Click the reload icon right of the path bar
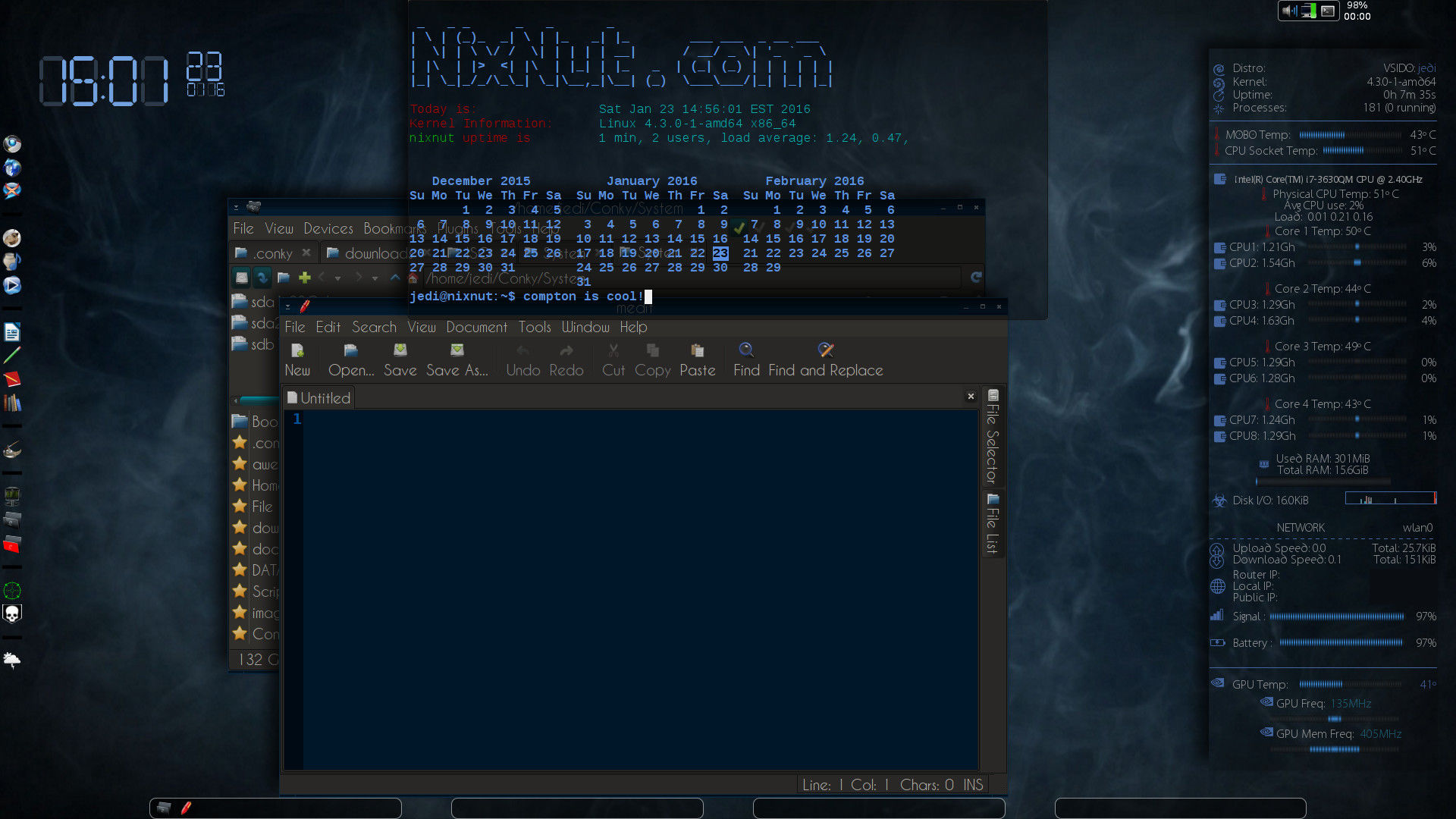 point(976,278)
